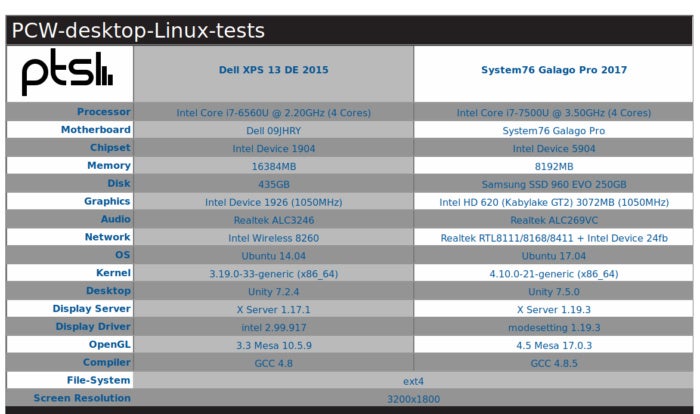The image size is (700, 414).
Task: Click the pts logo icon
Action: [67, 72]
